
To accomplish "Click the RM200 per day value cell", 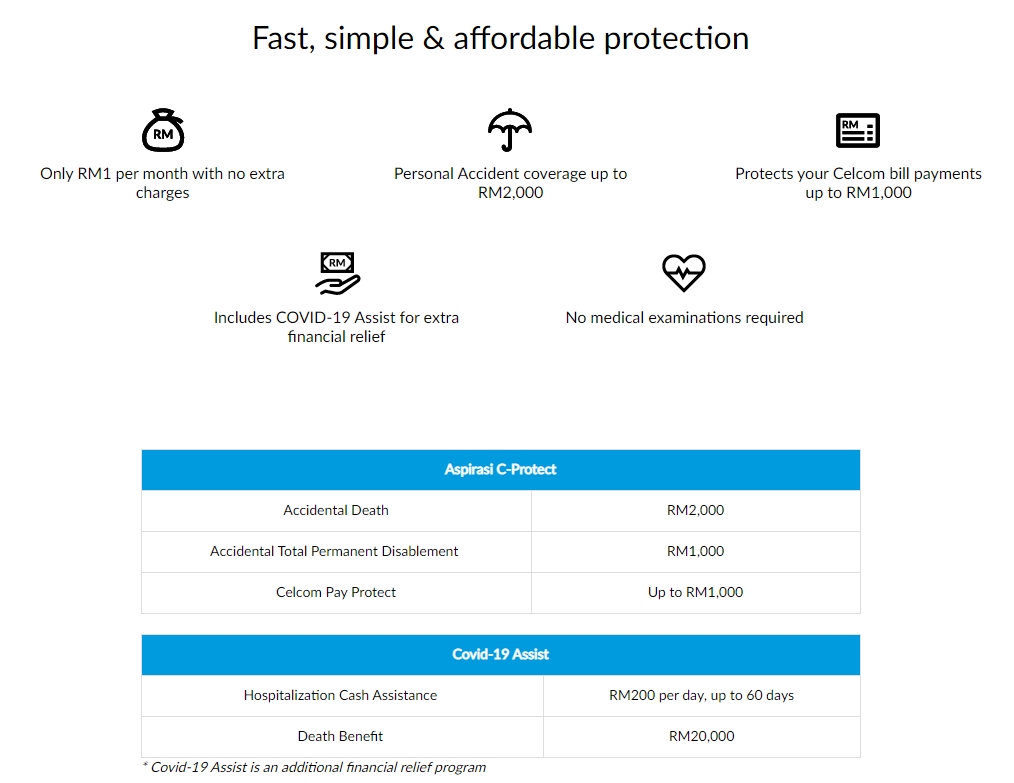I will click(701, 695).
